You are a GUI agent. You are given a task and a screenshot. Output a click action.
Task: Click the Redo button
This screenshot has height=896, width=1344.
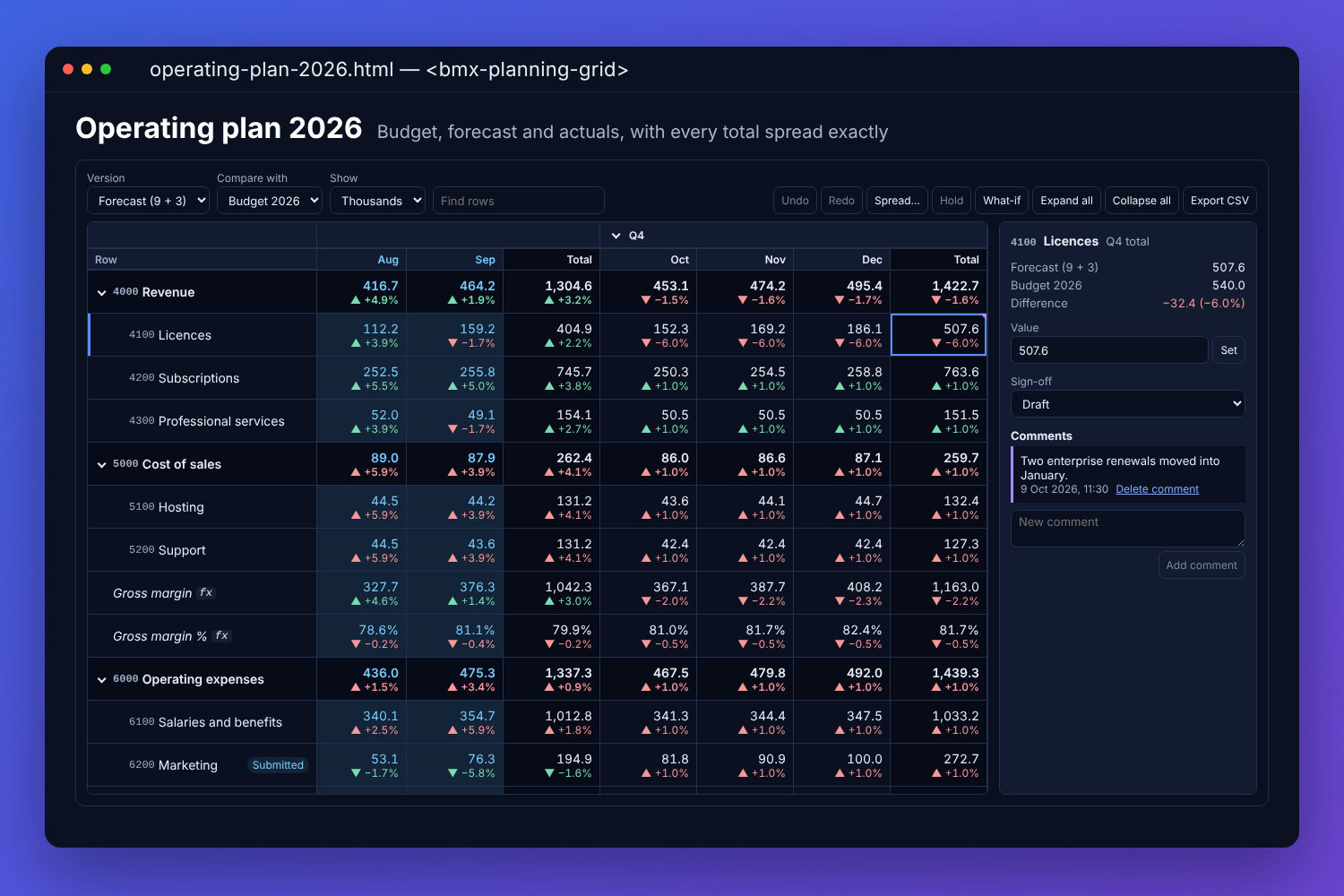tap(841, 201)
